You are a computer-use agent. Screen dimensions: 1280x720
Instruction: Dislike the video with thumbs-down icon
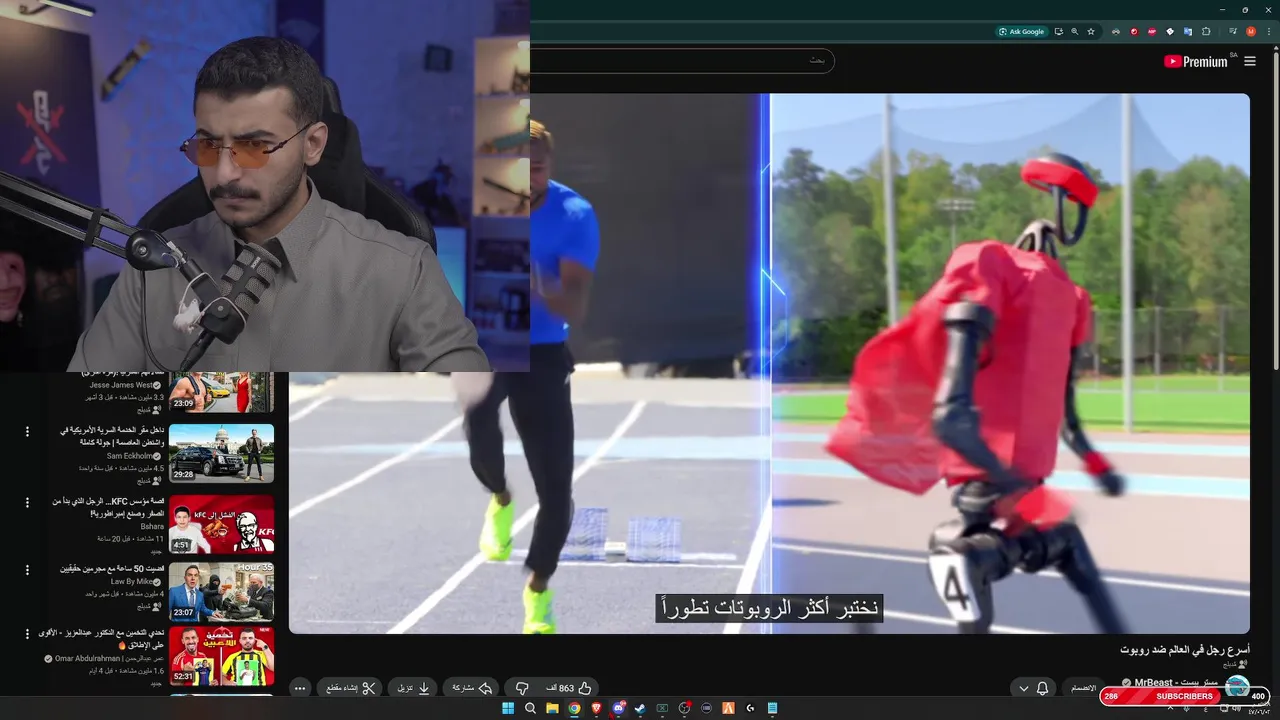coord(521,688)
